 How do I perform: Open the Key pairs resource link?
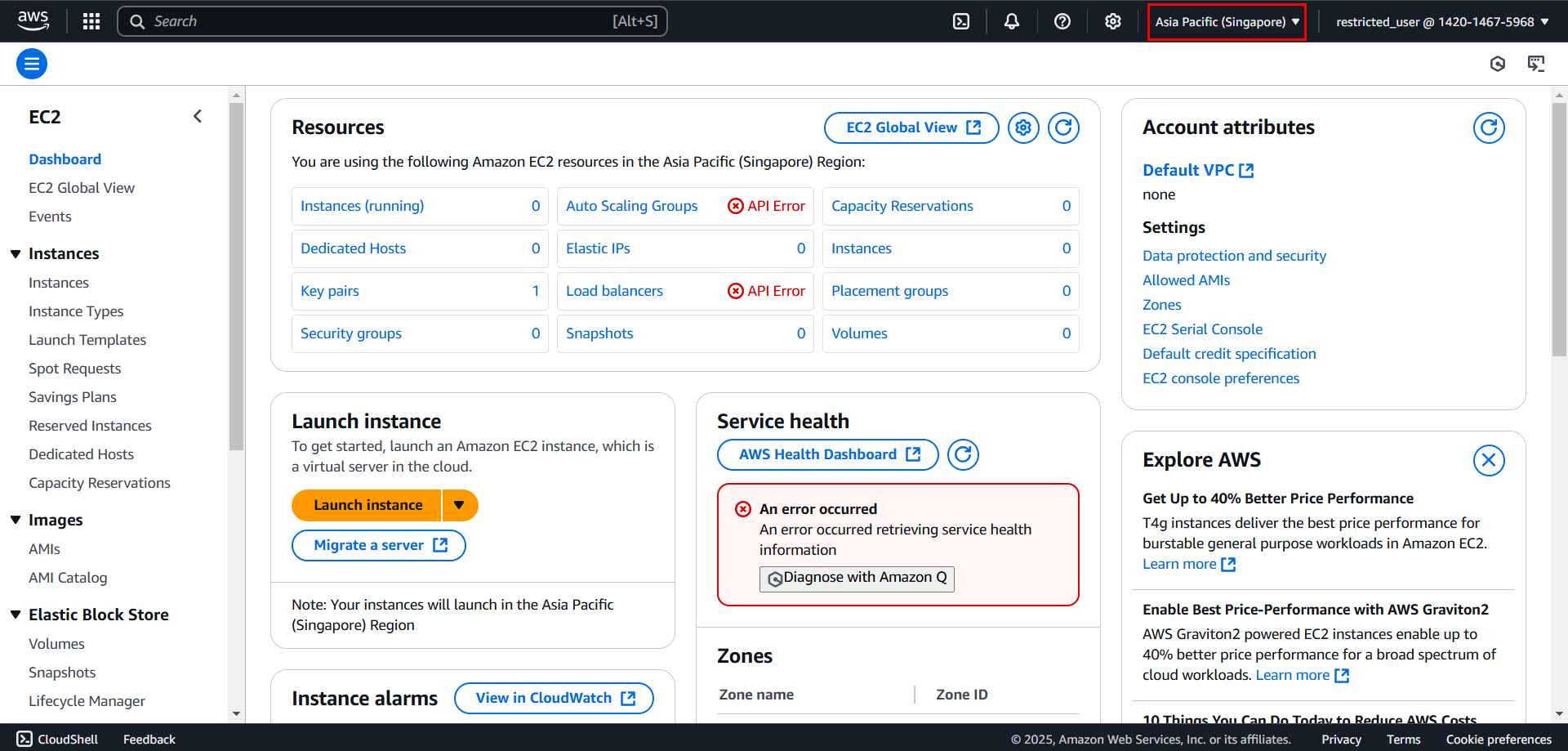point(330,291)
